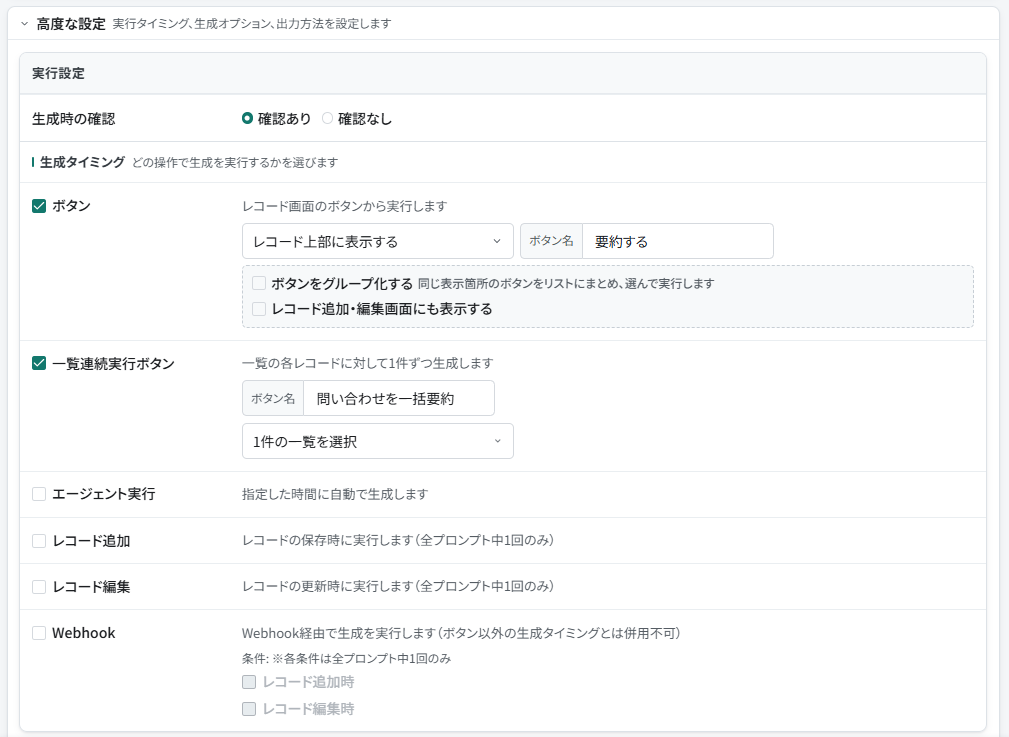Click the disabled レコード編集時 checkbox

pos(249,709)
